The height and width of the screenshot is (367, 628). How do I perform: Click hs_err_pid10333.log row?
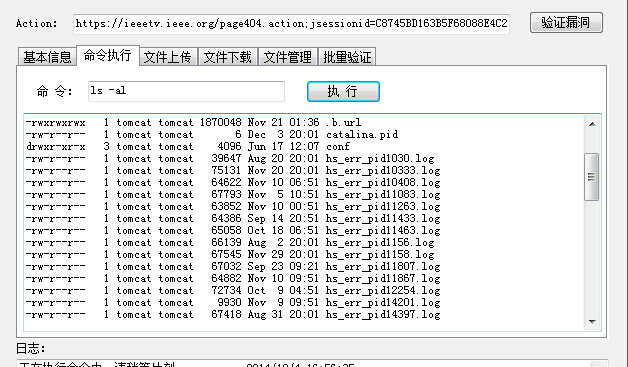233,170
